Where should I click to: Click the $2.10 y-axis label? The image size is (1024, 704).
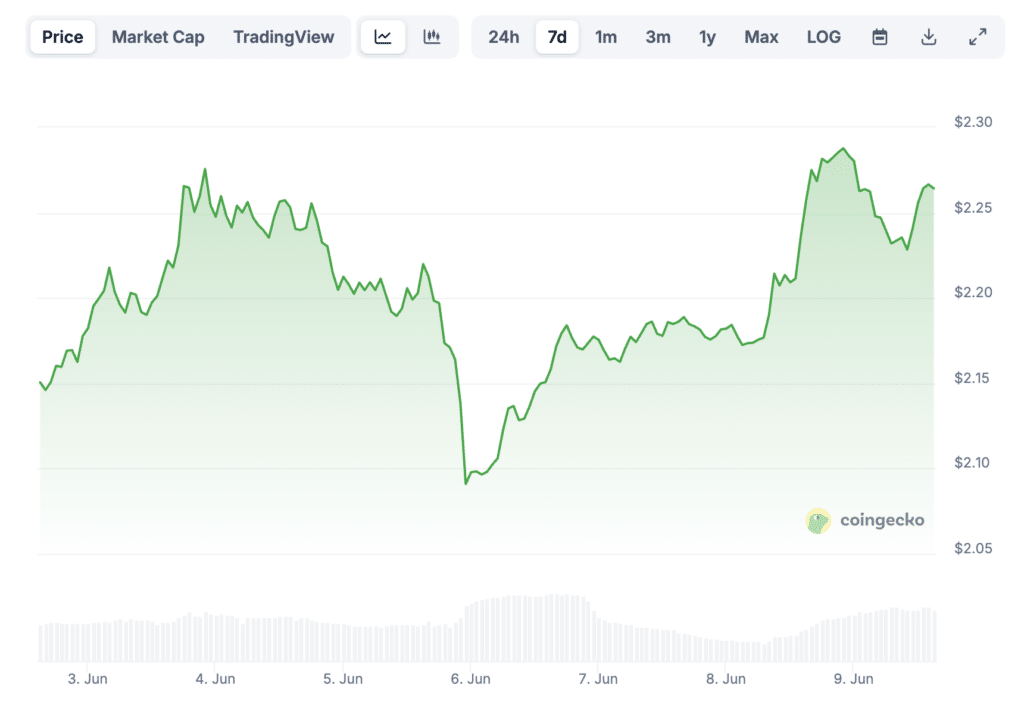[972, 463]
